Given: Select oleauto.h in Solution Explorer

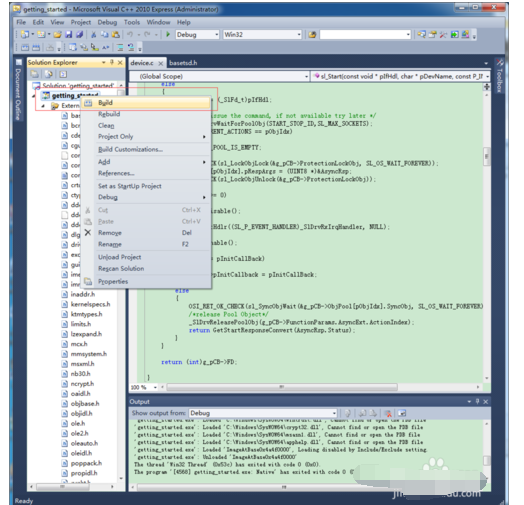Looking at the screenshot, I should [x=85, y=443].
